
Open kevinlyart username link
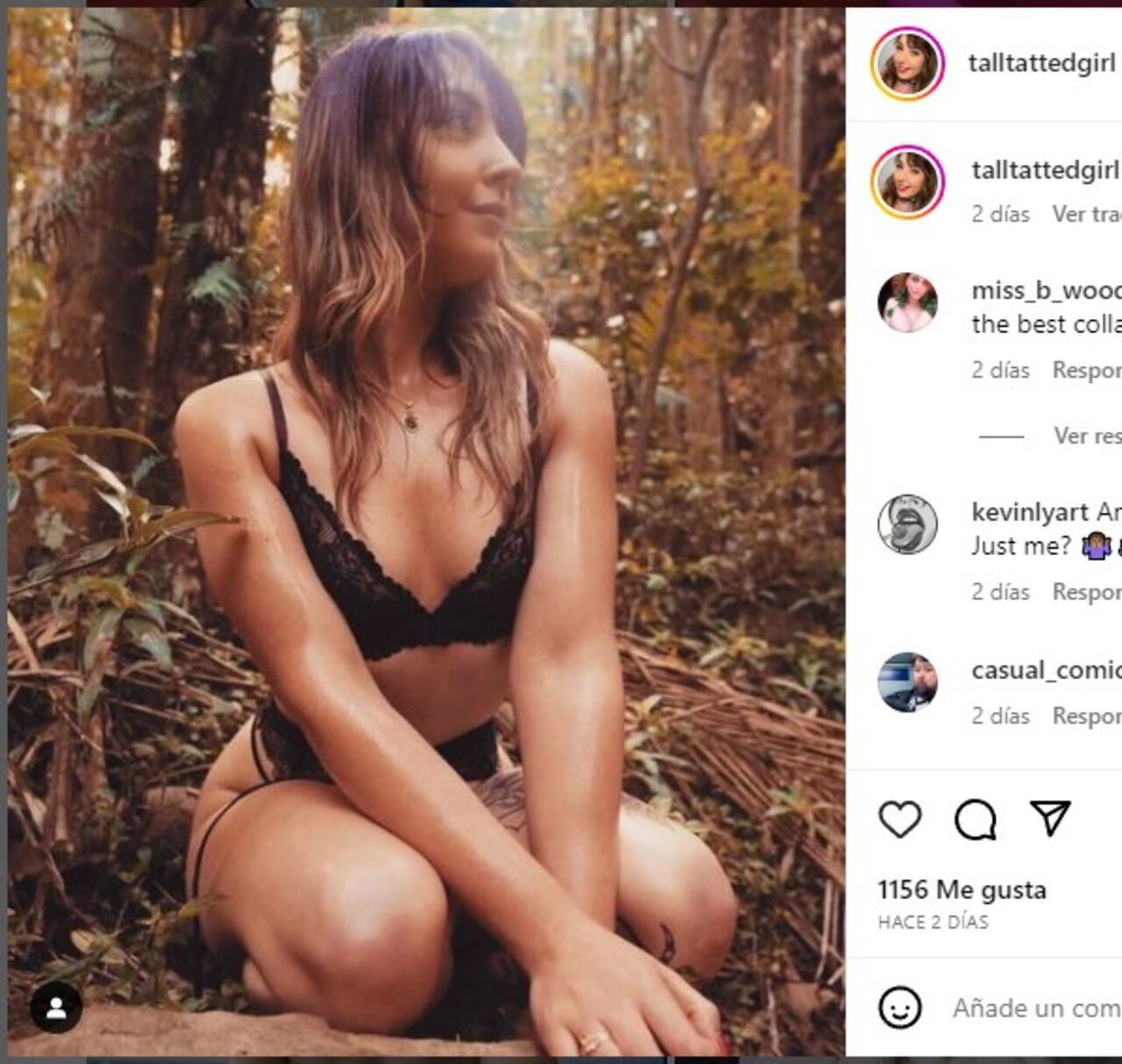[x=1029, y=512]
